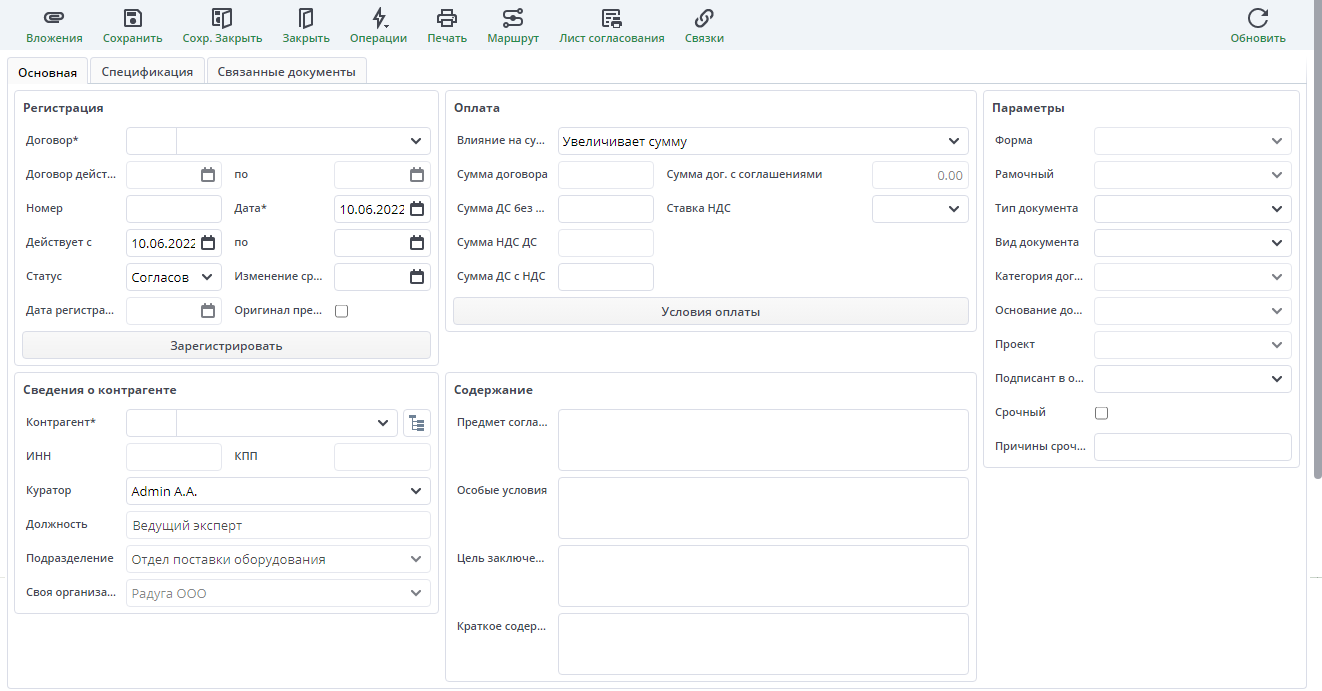Open calendar for Договор действует start date
The height and width of the screenshot is (691, 1322).
pos(208,175)
